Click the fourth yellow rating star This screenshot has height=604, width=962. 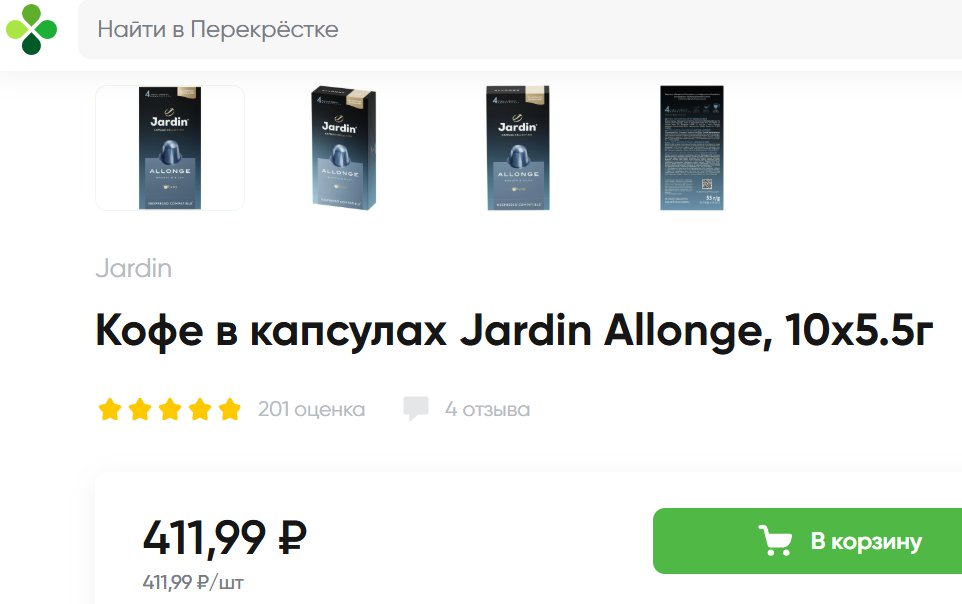click(200, 409)
